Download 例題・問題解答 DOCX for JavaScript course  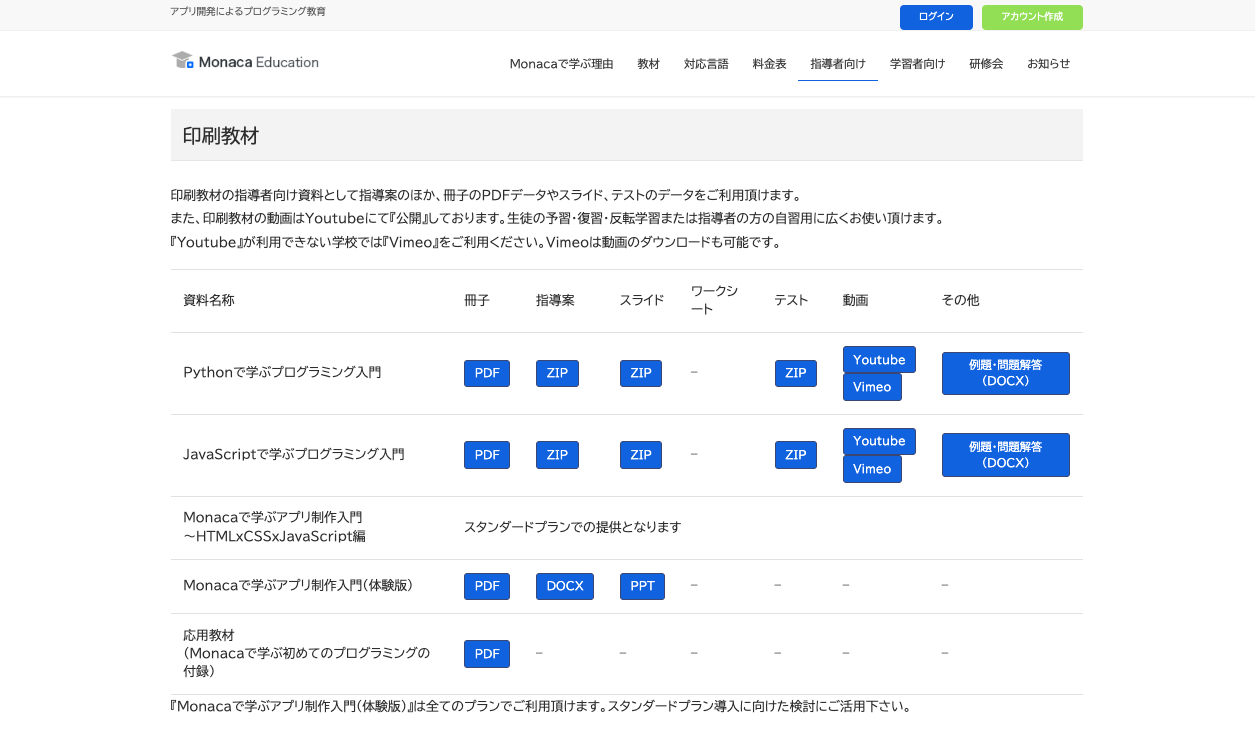pos(1005,454)
